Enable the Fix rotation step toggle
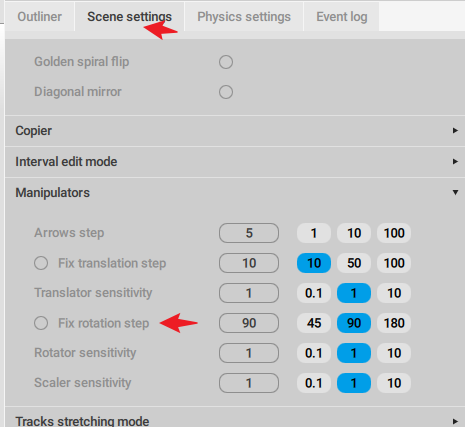This screenshot has width=465, height=427. point(41,323)
